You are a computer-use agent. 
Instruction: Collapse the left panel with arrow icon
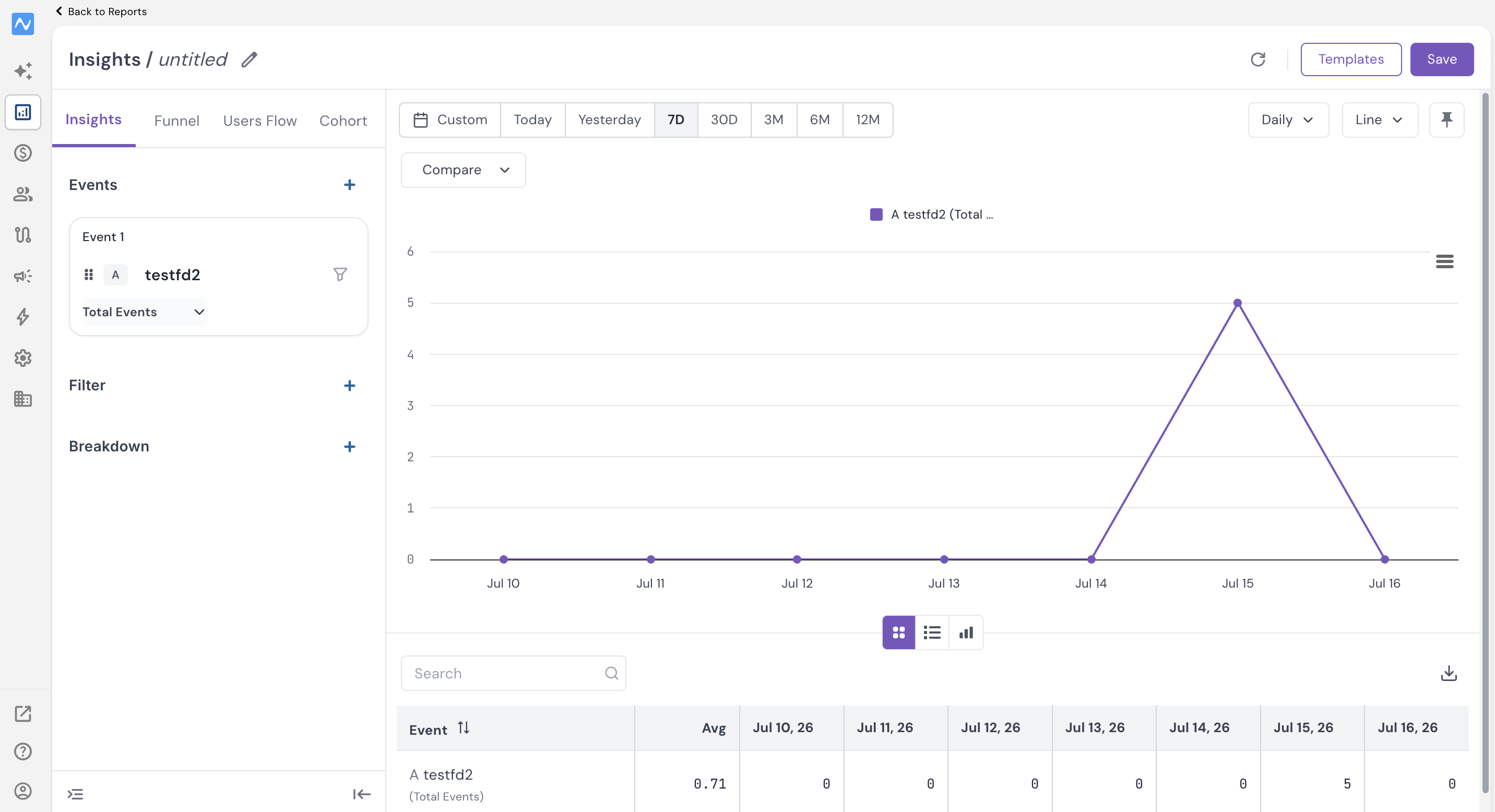coord(362,794)
